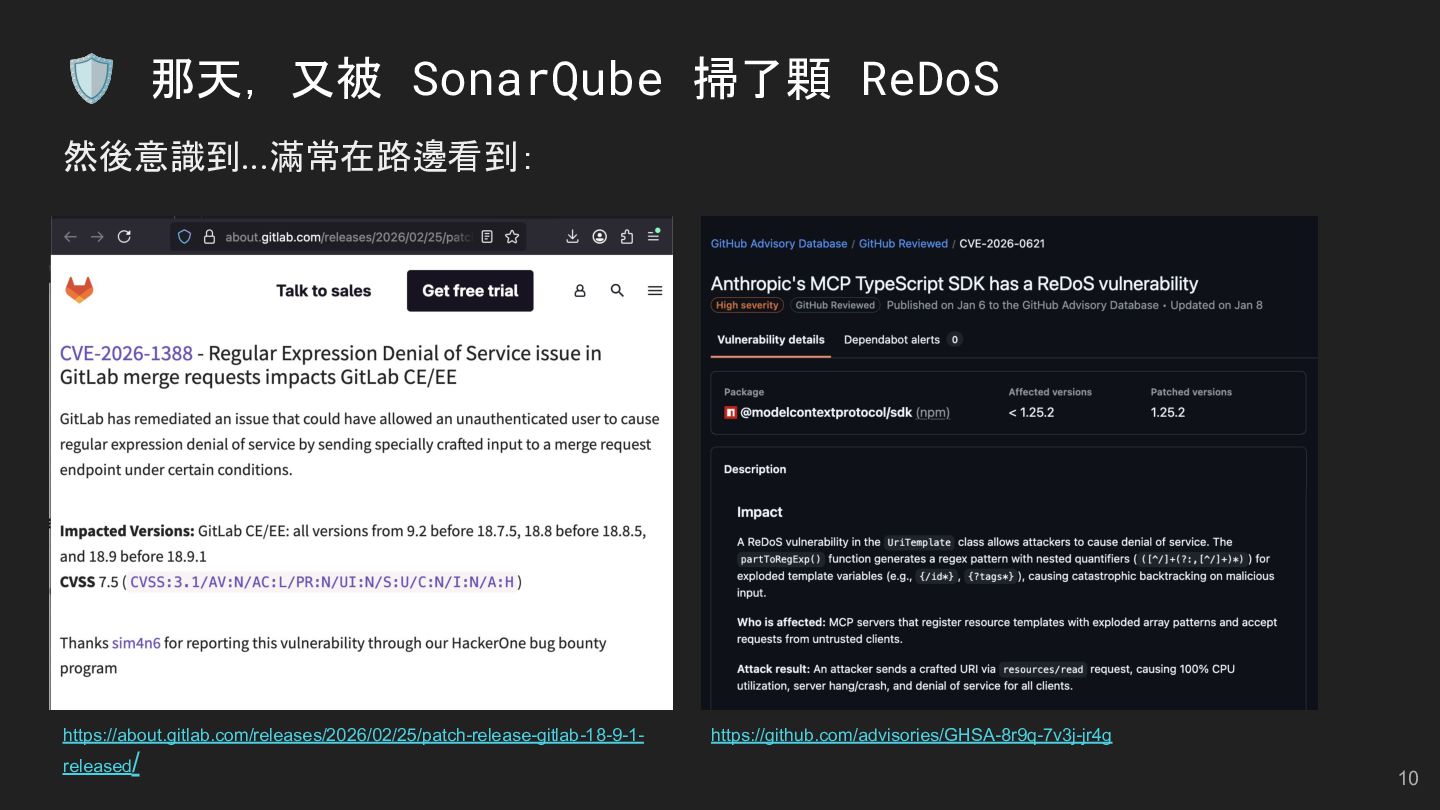Click the 'Description' heading
Viewport: 1440px width, 810px height.
[x=755, y=469]
